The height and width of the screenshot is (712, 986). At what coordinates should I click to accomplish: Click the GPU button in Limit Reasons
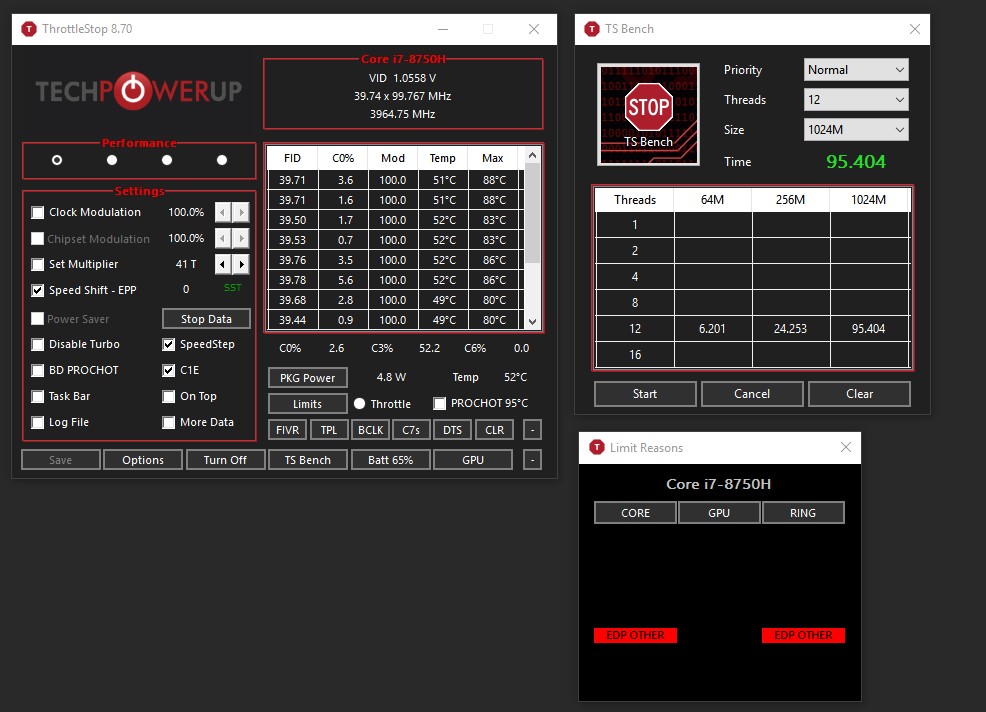(719, 513)
